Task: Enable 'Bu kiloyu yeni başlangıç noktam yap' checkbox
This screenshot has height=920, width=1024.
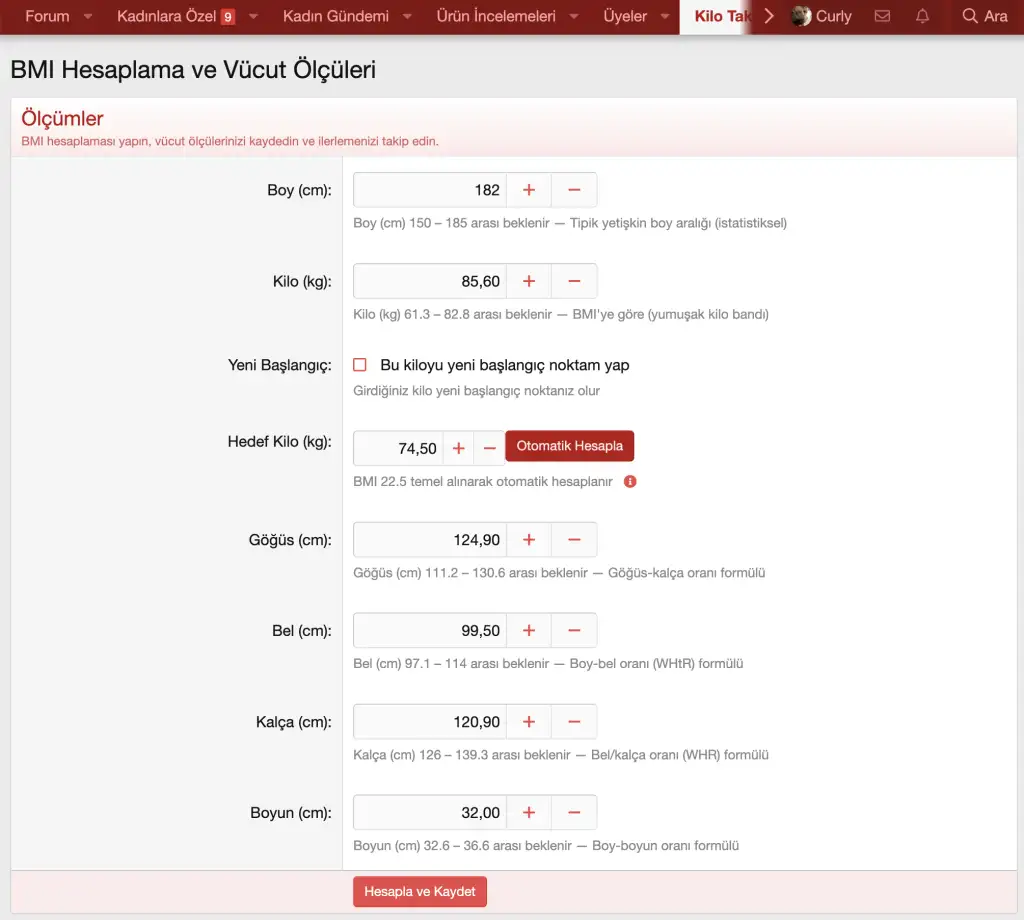Action: (360, 365)
